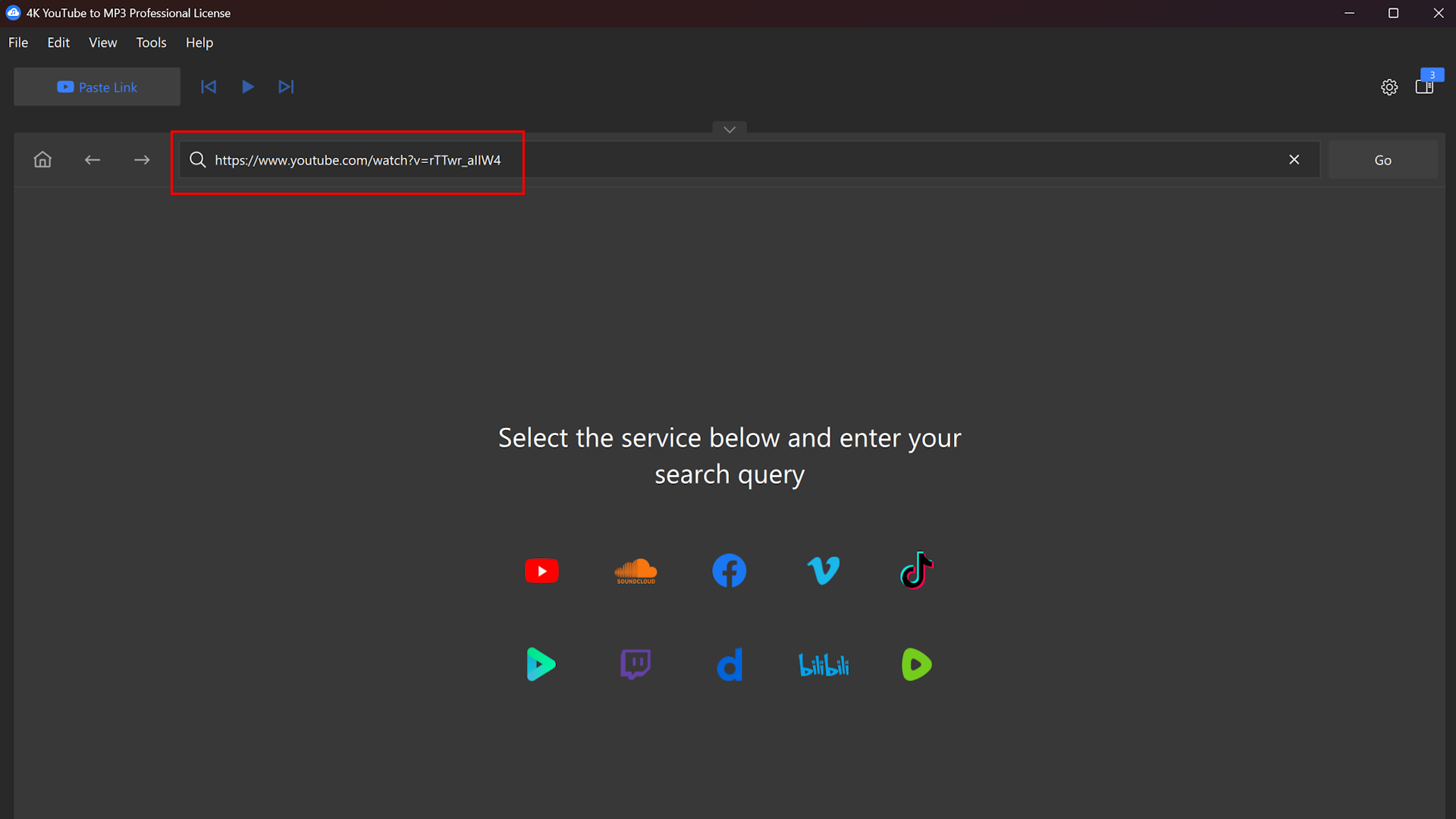Select the TikTok service icon
The width and height of the screenshot is (1456, 819).
point(917,571)
